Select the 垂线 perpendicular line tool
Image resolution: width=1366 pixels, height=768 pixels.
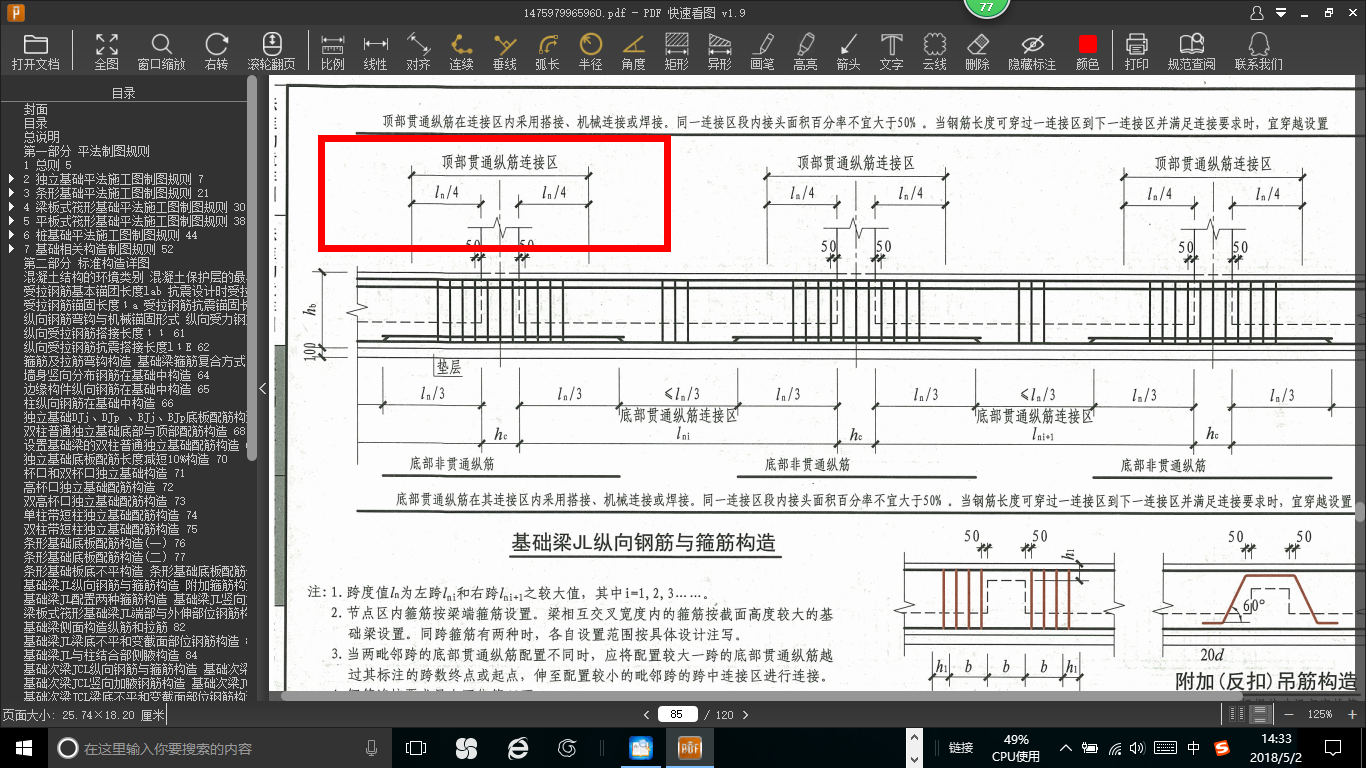505,51
